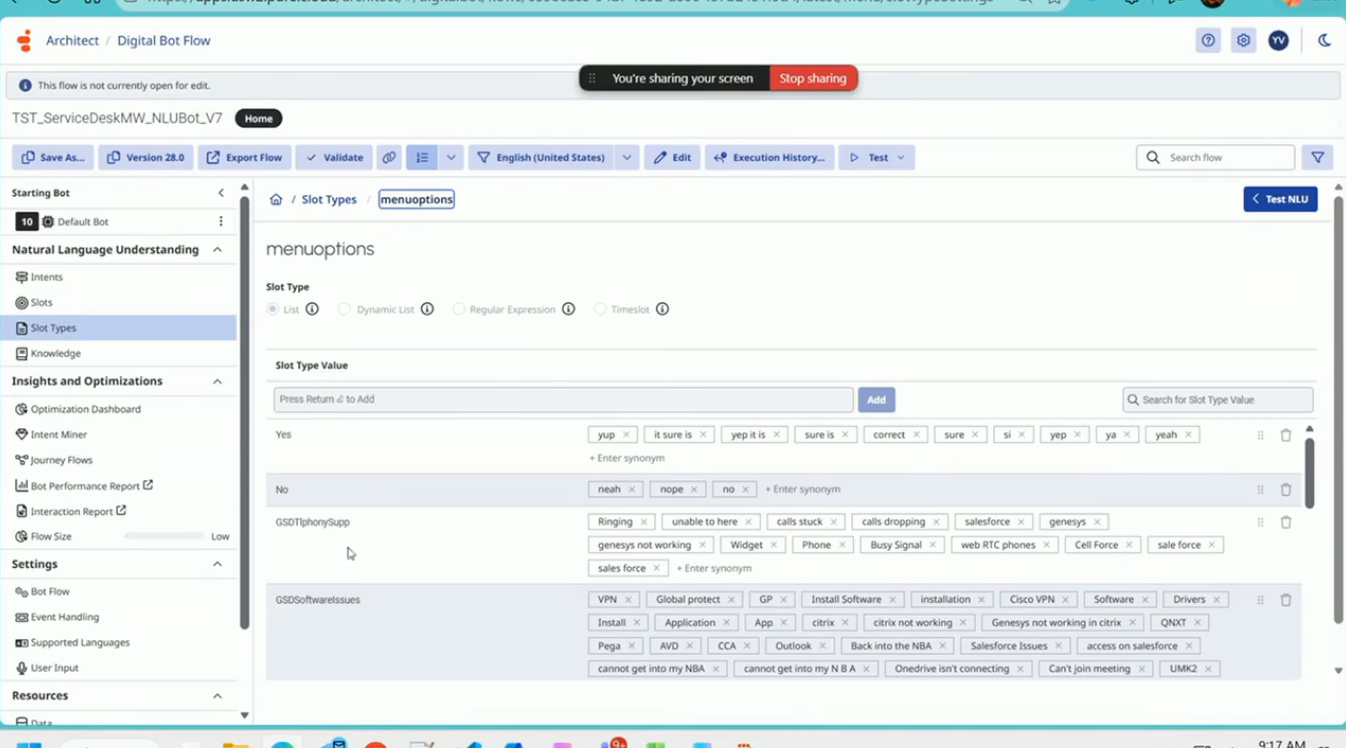The image size is (1346, 748).
Task: Click the Home badge next to flow name
Action: tap(258, 119)
